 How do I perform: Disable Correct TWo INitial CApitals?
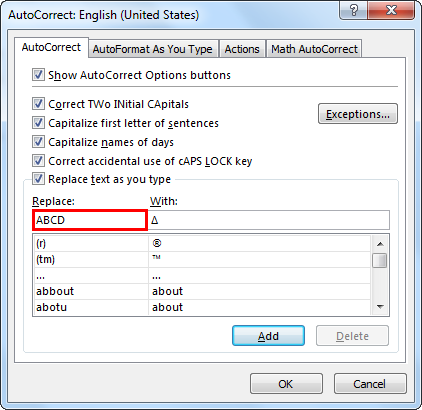click(x=38, y=104)
